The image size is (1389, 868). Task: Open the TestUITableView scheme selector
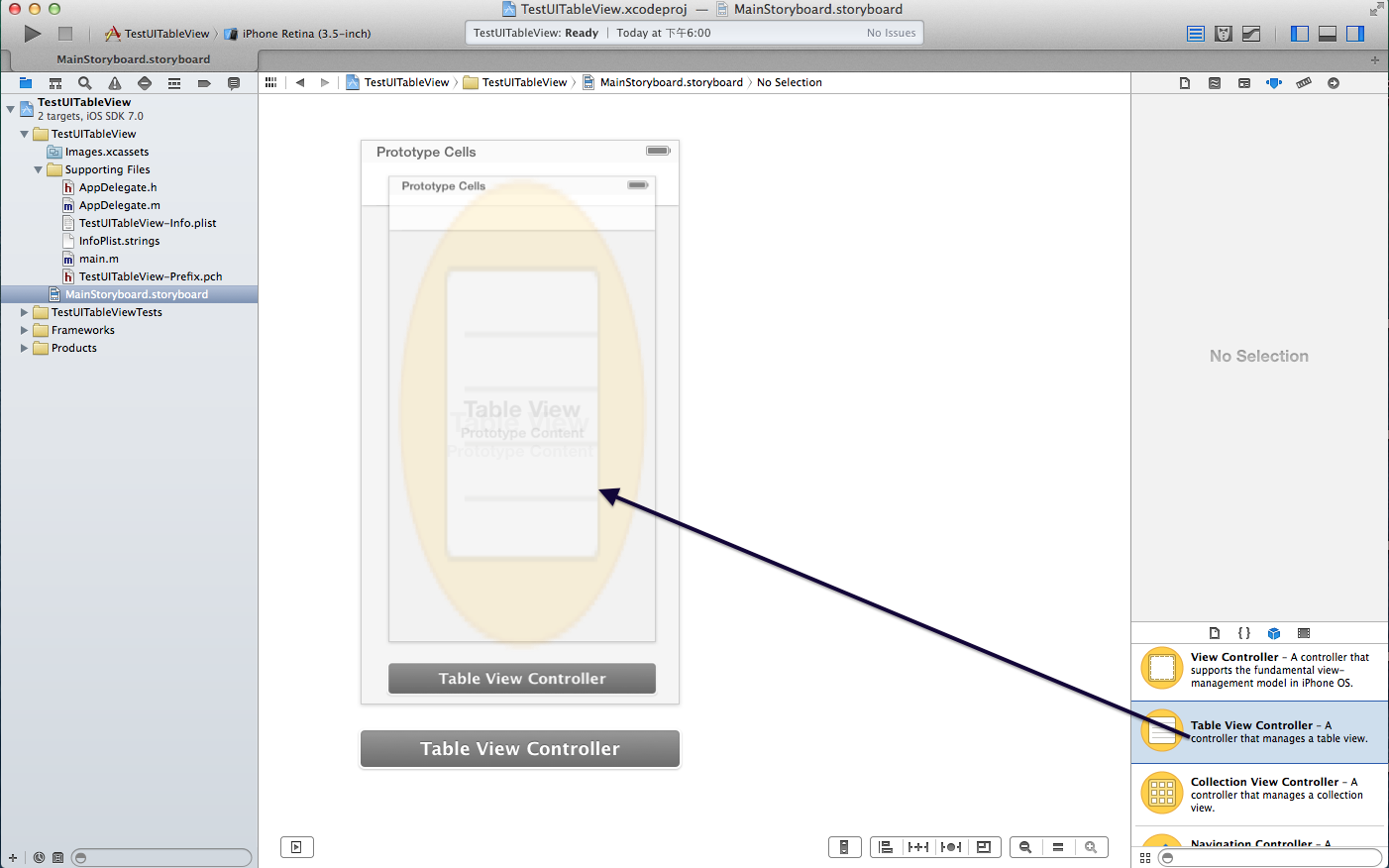pos(158,34)
